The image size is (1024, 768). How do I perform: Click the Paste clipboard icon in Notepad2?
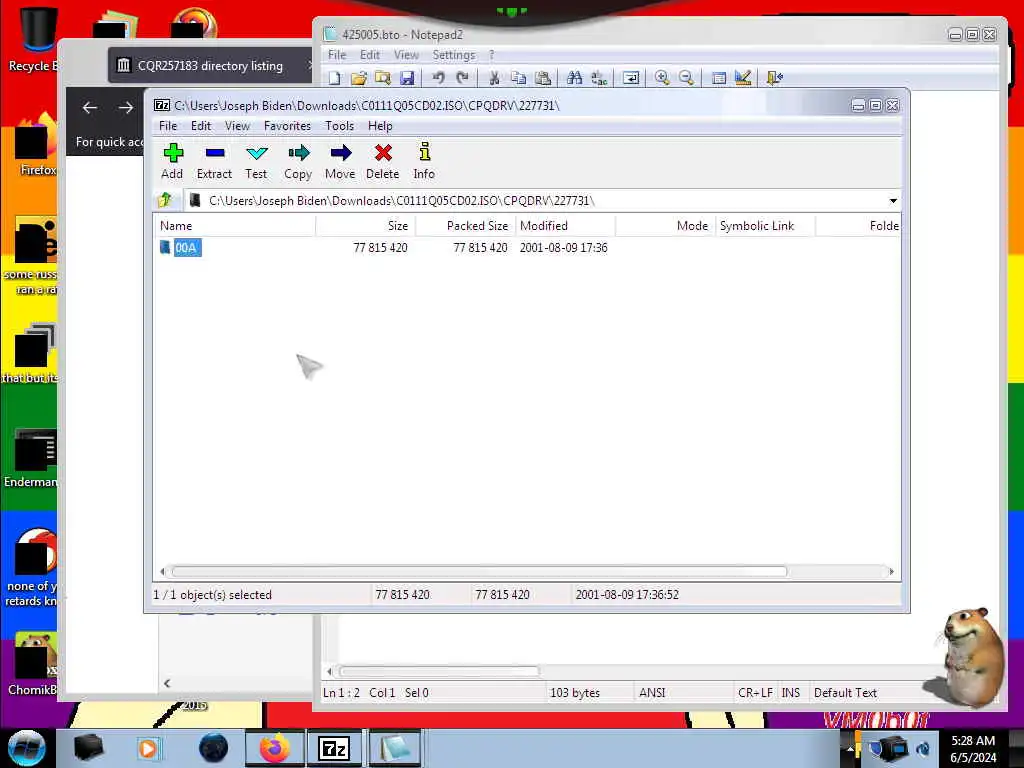coord(543,78)
